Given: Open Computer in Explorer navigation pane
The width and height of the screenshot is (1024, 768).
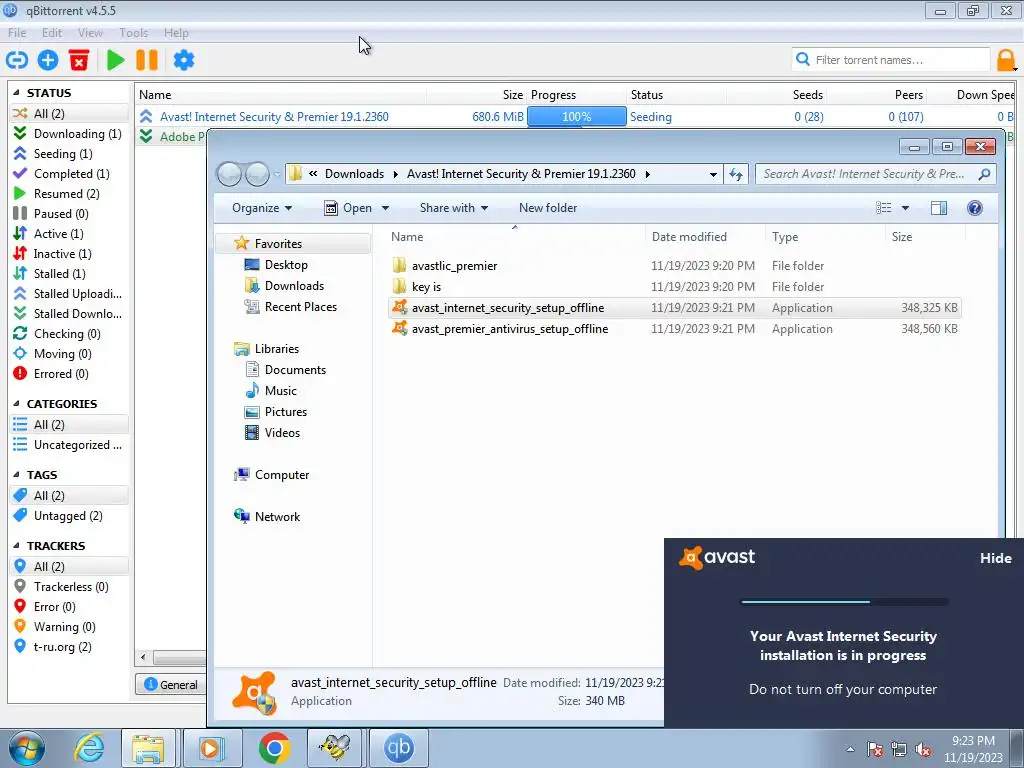Looking at the screenshot, I should click(281, 475).
